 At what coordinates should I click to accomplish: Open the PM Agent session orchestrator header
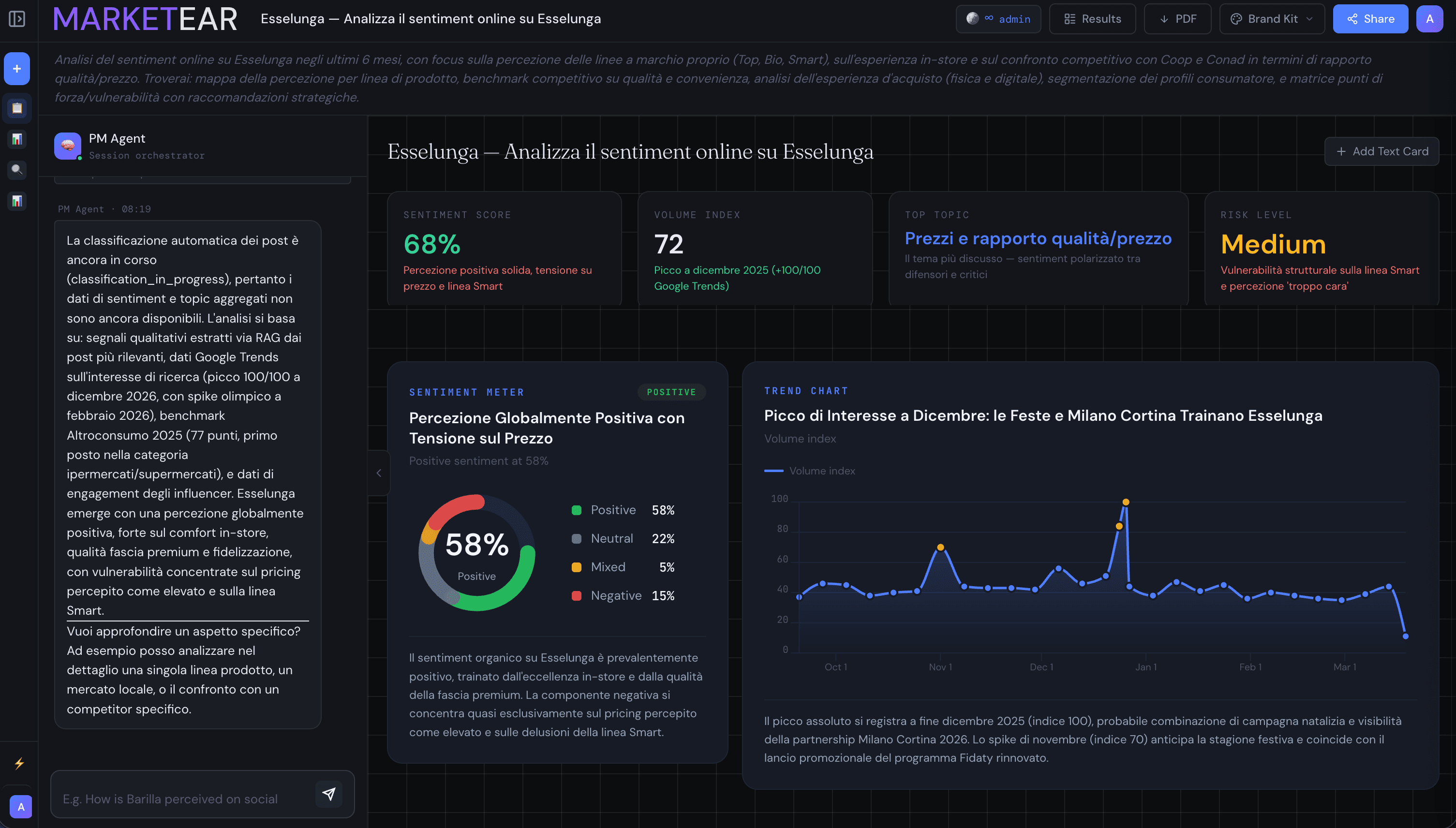click(117, 145)
